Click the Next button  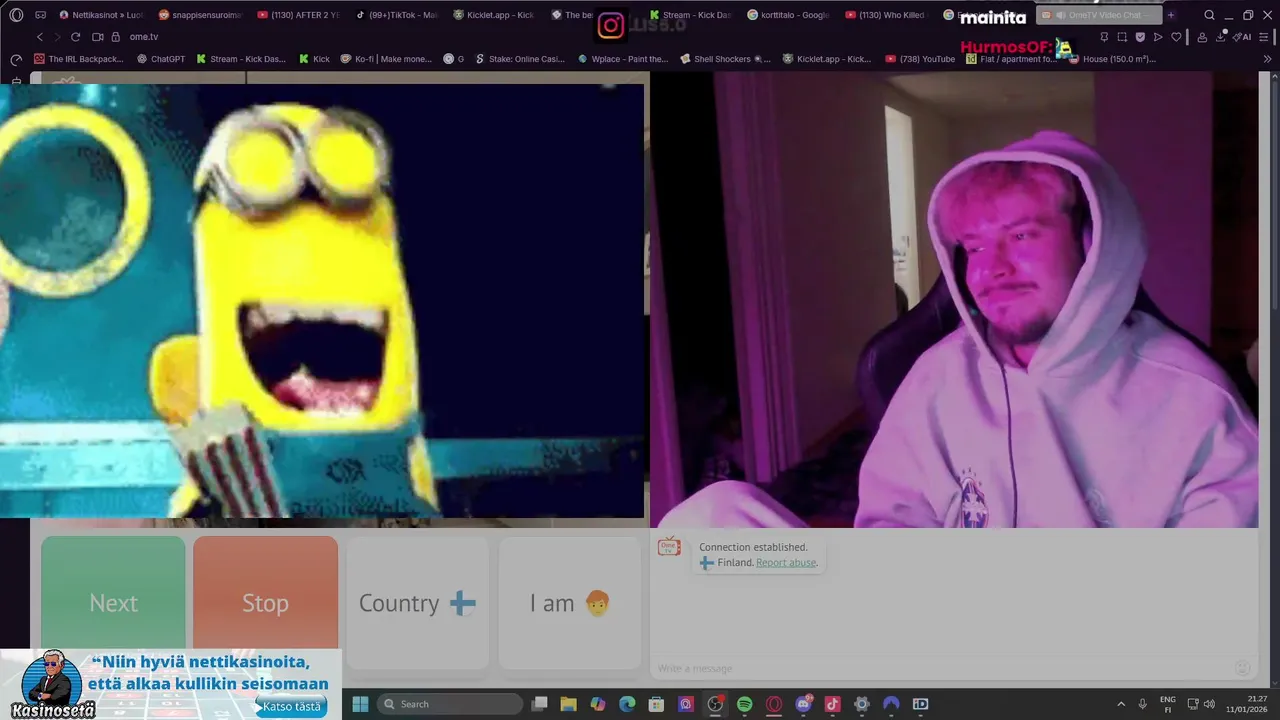(113, 603)
